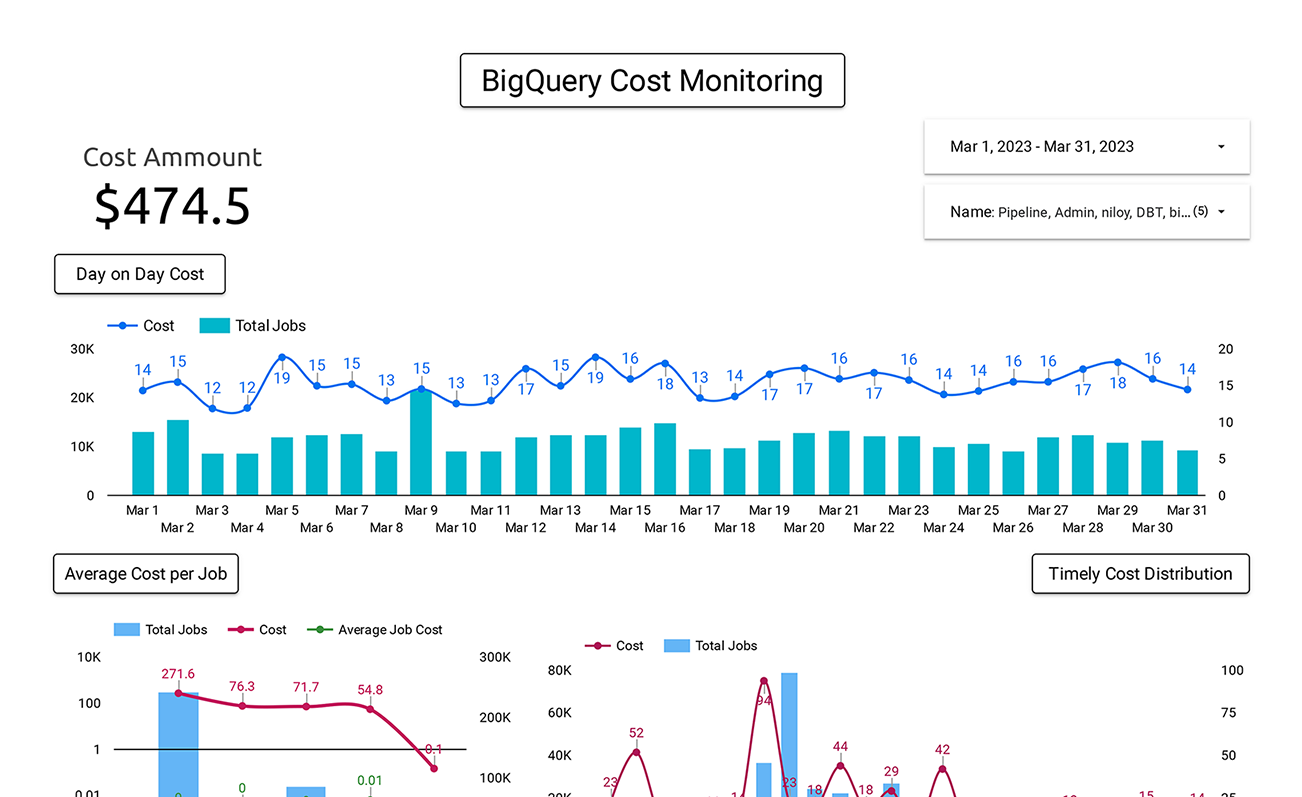The height and width of the screenshot is (797, 1302).
Task: Toggle Total Jobs legend in Average Cost chart
Action: [x=160, y=630]
